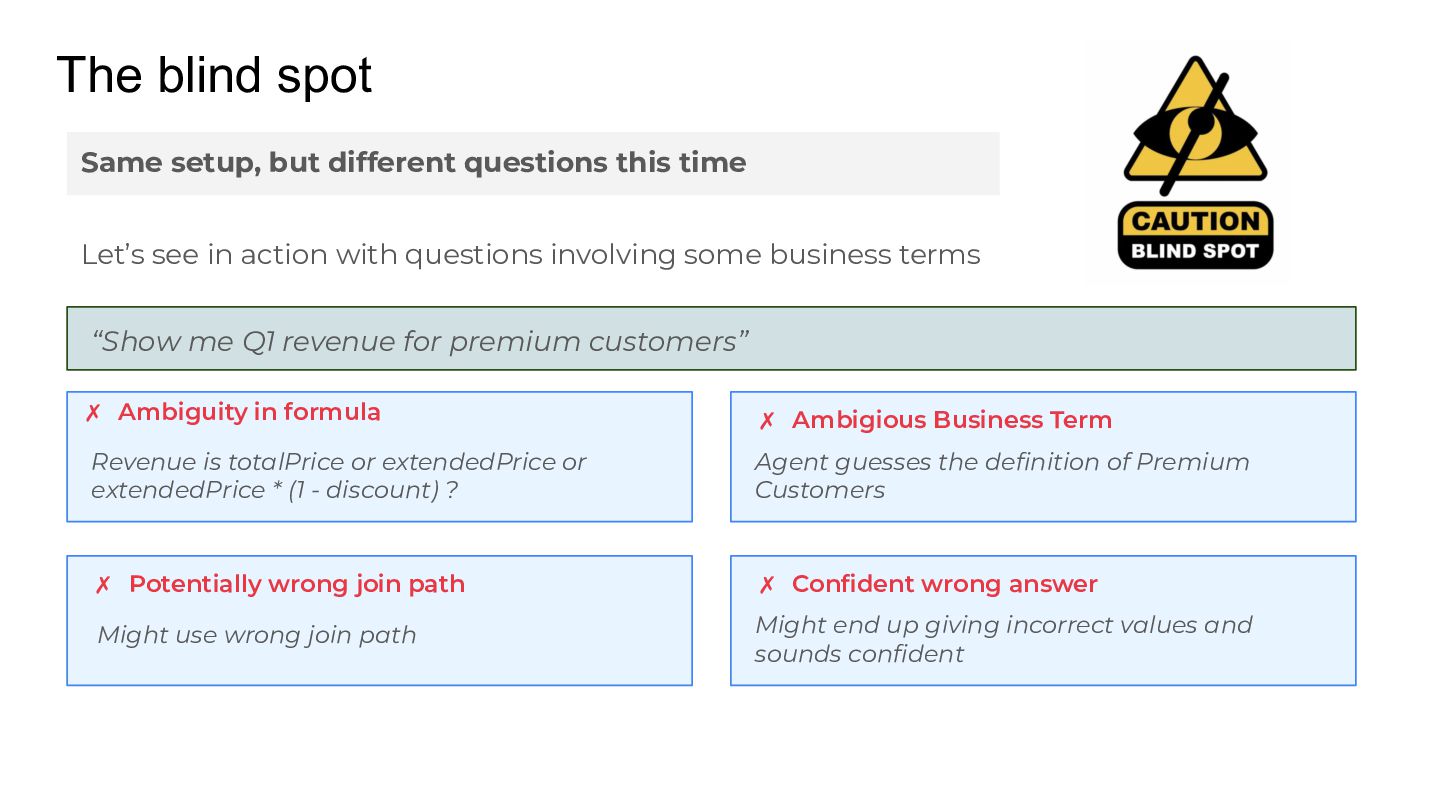The width and height of the screenshot is (1440, 810).
Task: Click the 'Ambiguity in formula' heading
Action: (x=249, y=412)
